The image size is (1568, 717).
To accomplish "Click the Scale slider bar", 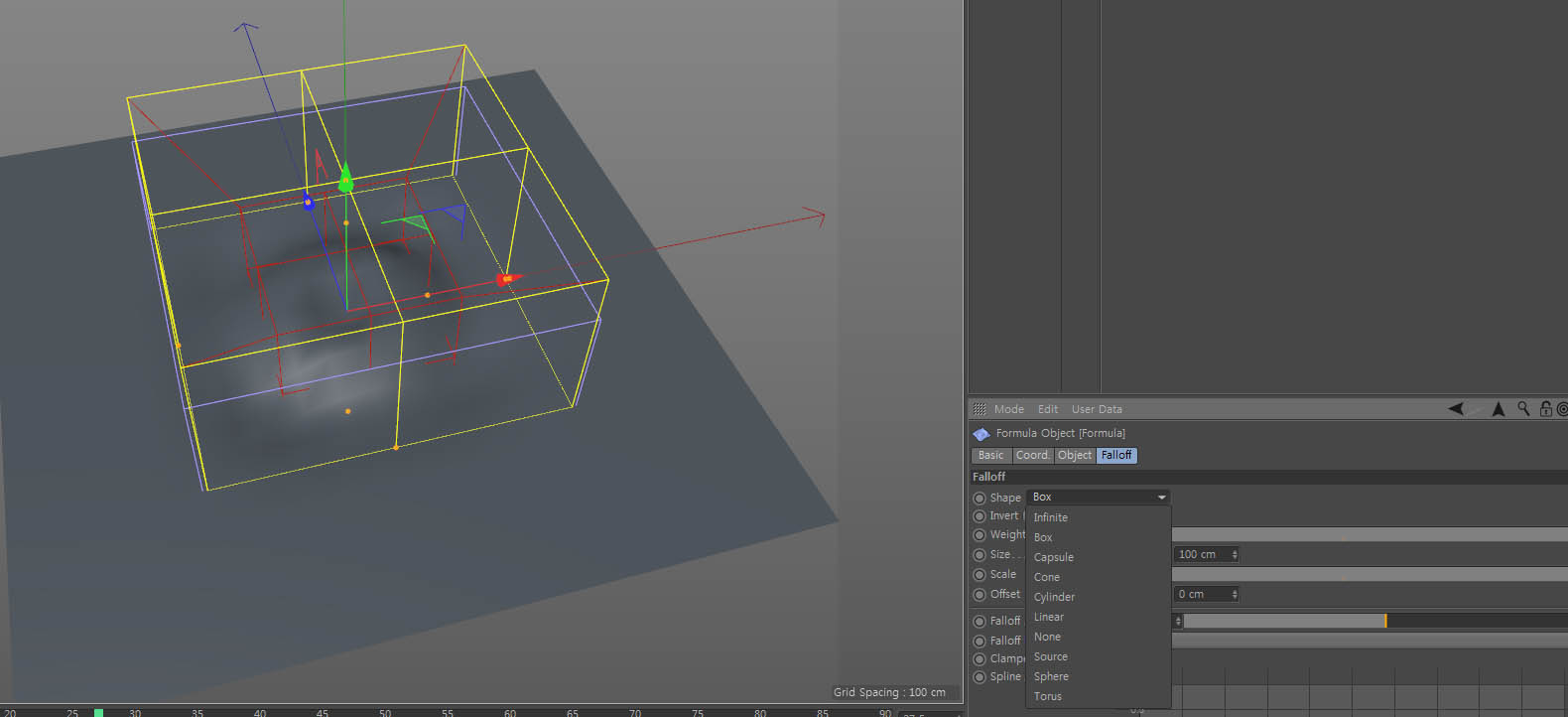I will click(1370, 574).
